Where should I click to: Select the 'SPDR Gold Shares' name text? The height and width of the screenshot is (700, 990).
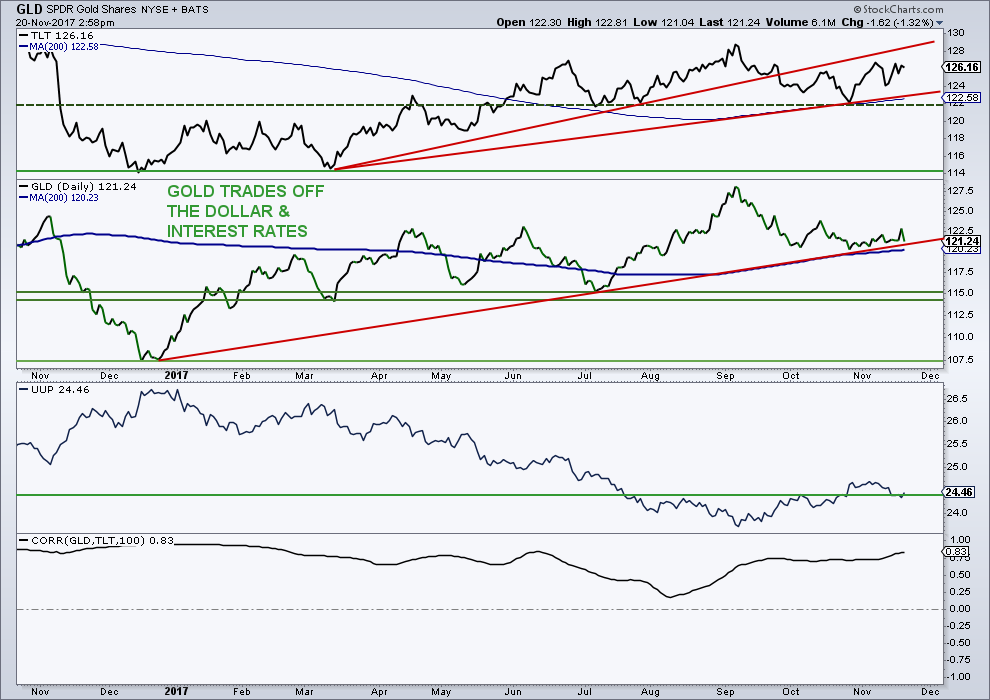point(91,9)
